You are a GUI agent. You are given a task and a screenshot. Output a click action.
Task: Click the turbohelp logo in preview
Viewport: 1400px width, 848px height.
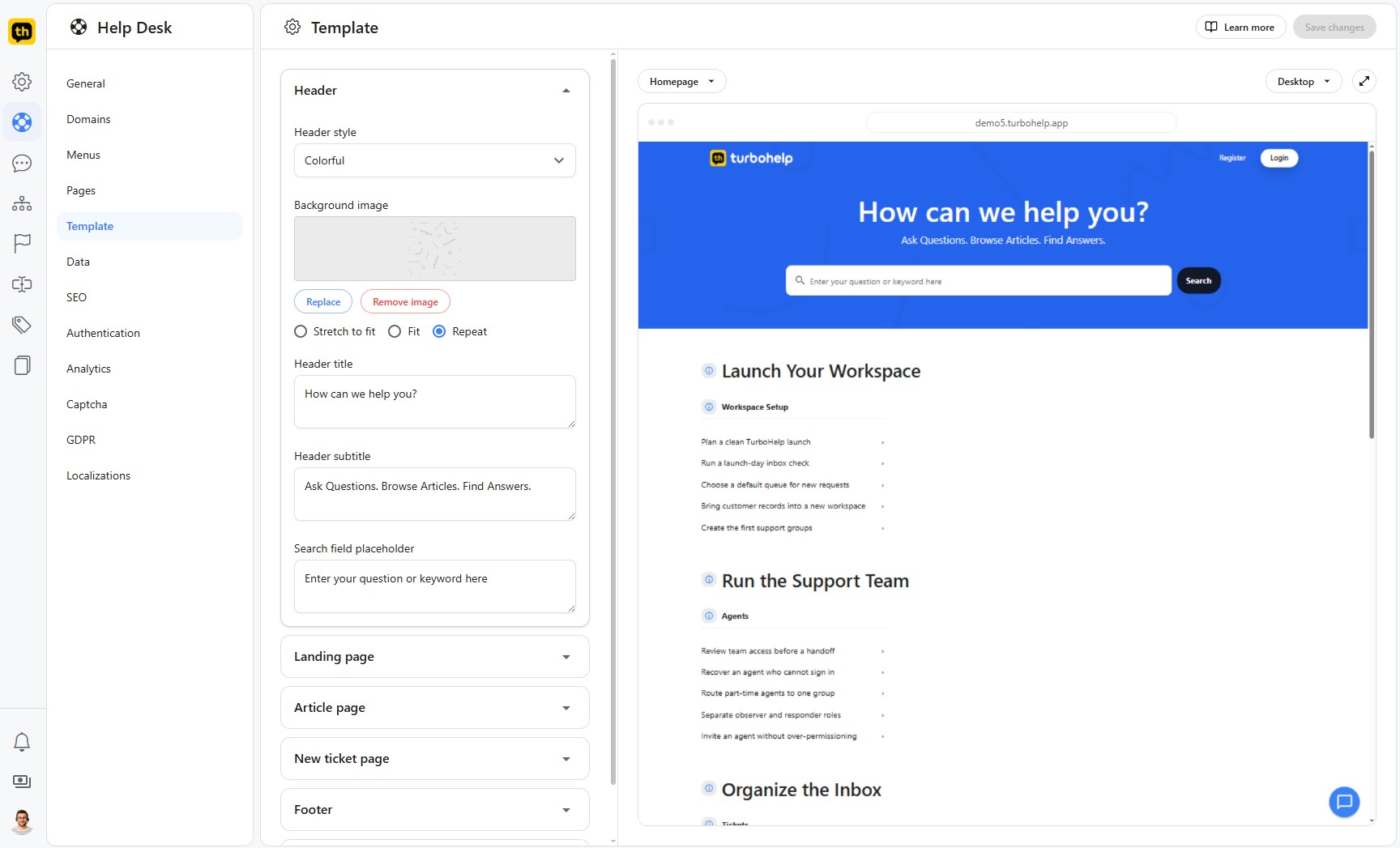pyautogui.click(x=752, y=158)
